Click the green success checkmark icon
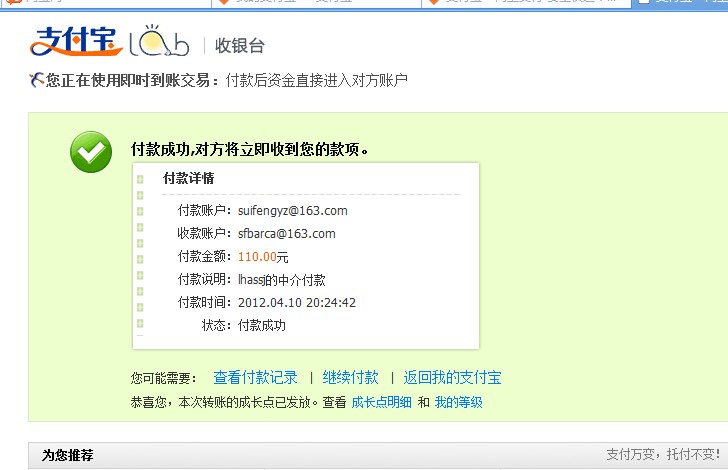Screen dimensions: 728x470 click(x=91, y=152)
